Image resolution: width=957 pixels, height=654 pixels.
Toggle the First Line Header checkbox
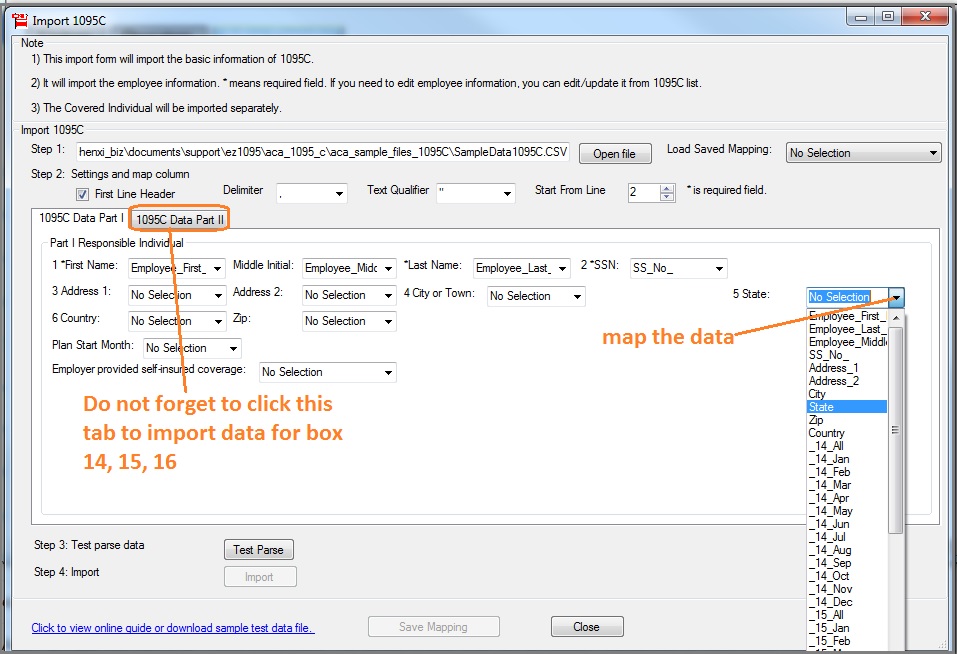click(x=83, y=194)
